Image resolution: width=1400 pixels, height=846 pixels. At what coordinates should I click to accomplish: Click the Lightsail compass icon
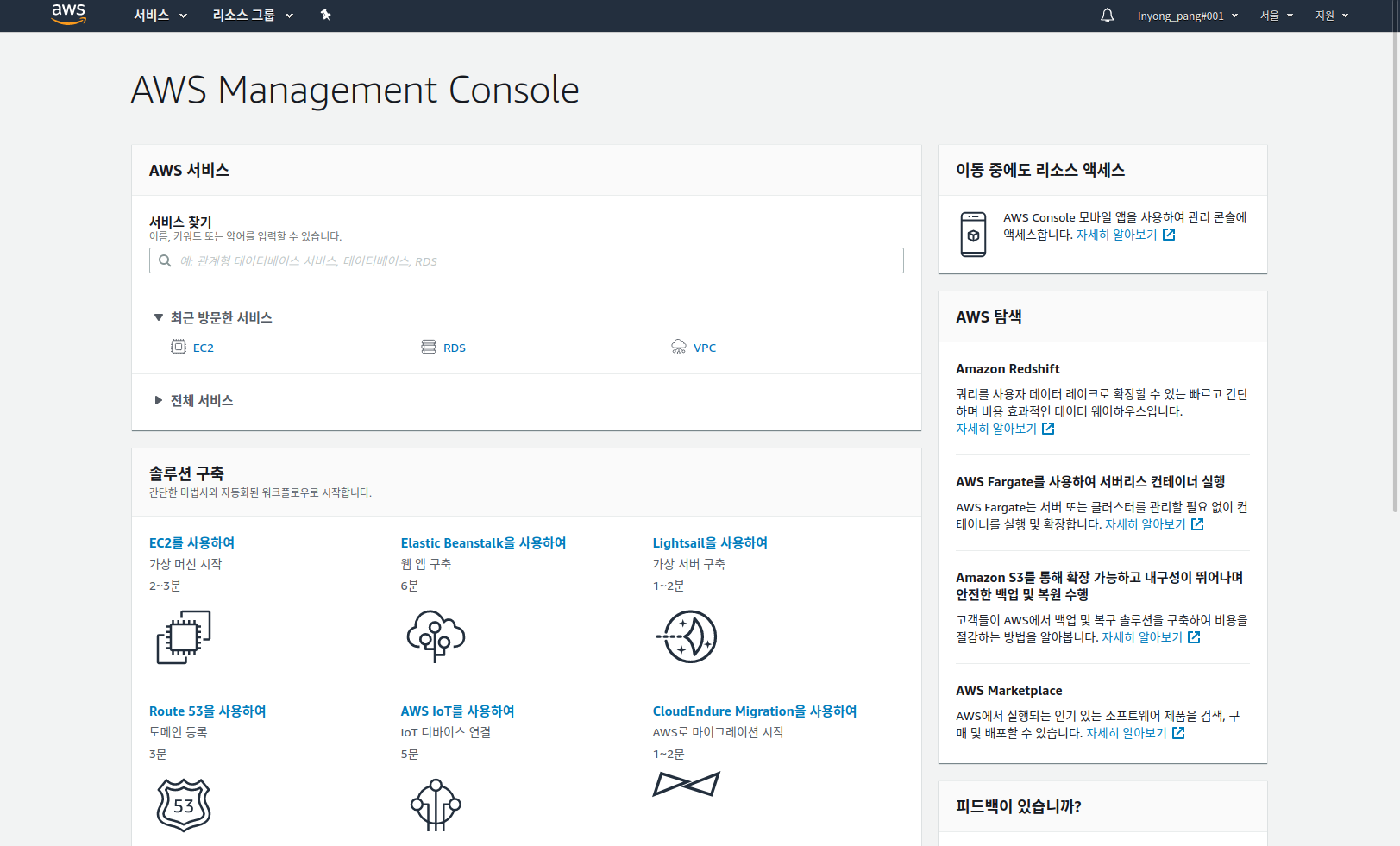click(687, 636)
